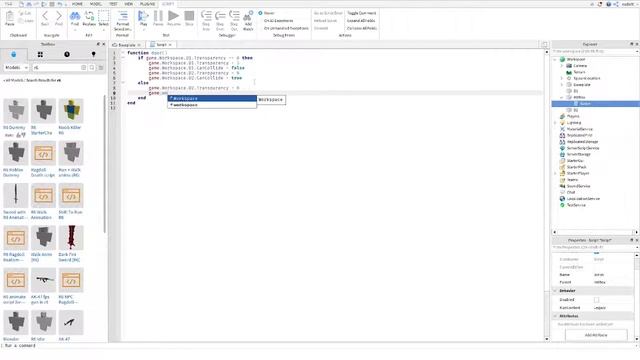Close the Script document tab
The image size is (640, 360).
[170, 44]
